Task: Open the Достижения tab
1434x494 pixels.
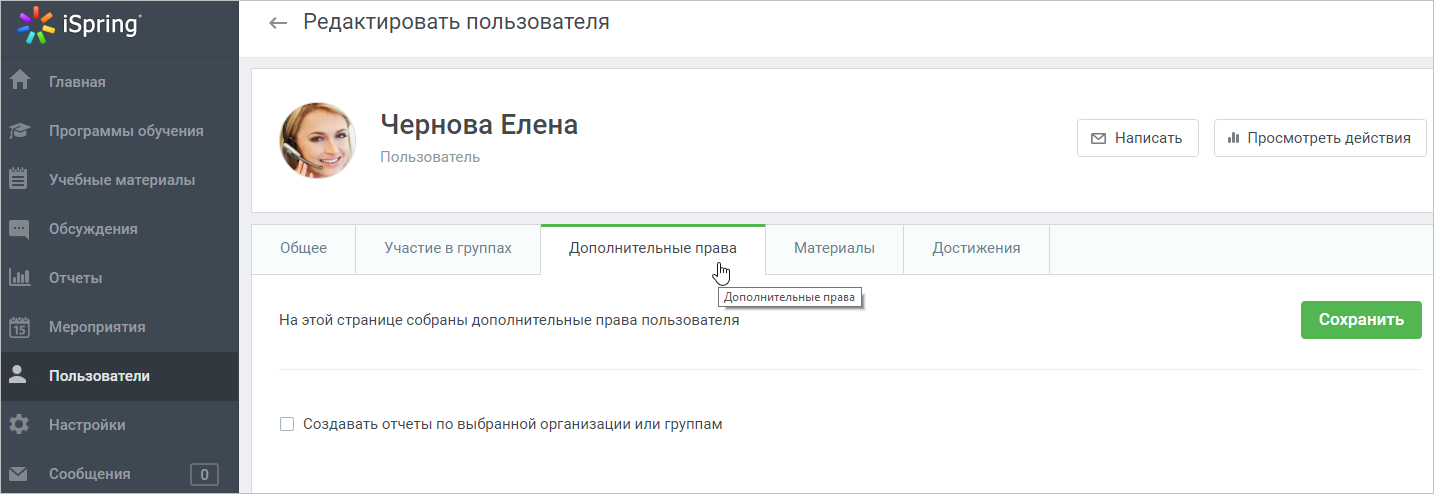Action: [x=976, y=248]
